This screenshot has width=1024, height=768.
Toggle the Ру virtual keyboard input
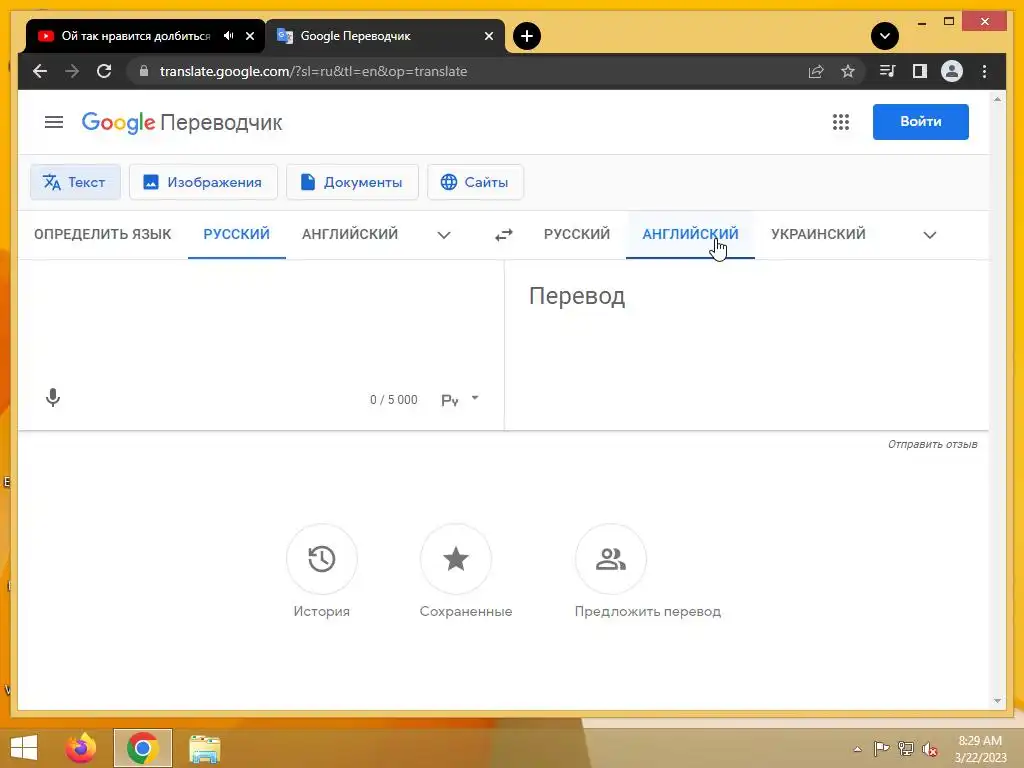point(450,400)
